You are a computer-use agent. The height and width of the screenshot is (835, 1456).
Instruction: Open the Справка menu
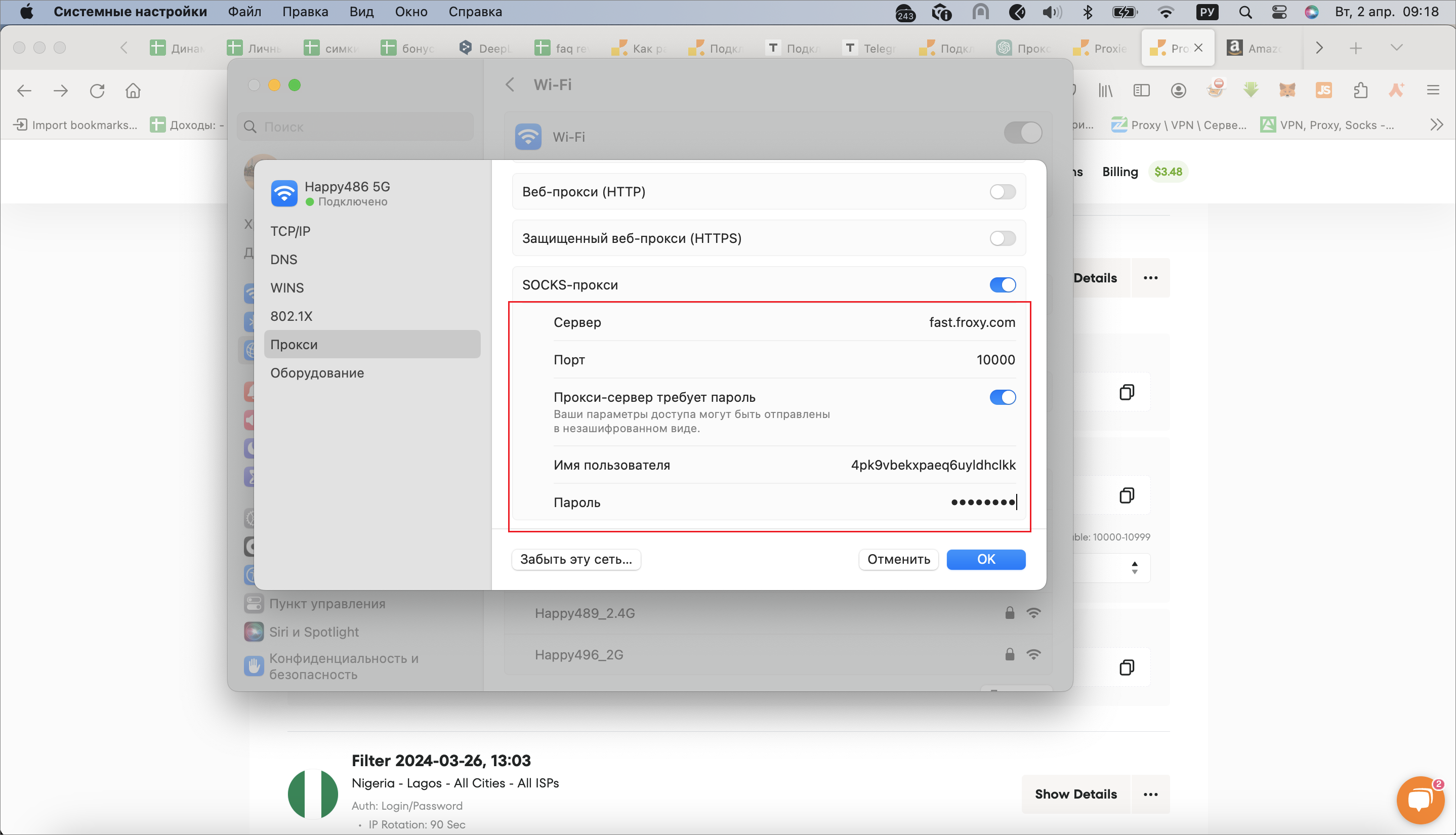pyautogui.click(x=475, y=12)
